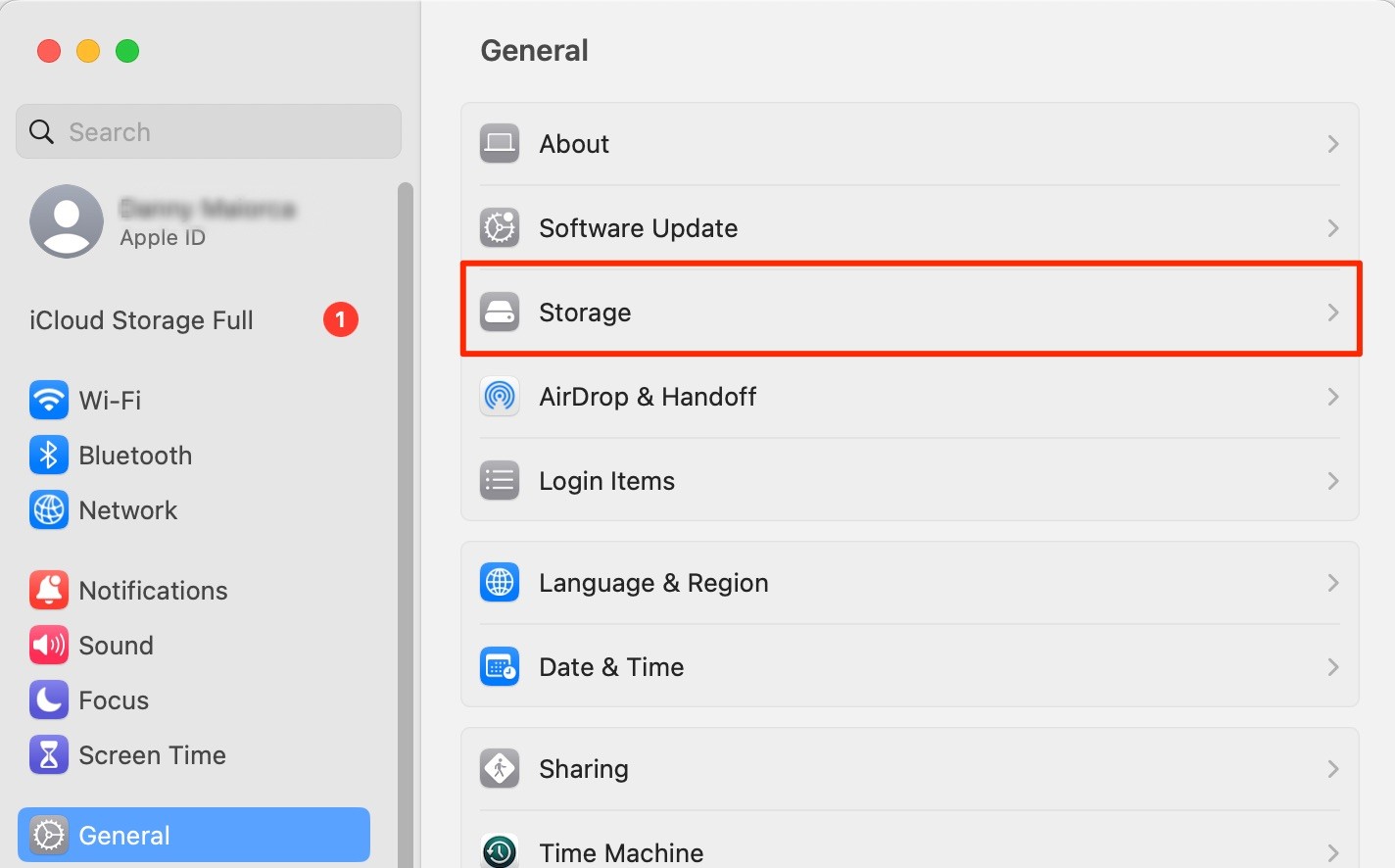Click the Focus moon icon
1395x868 pixels.
tap(49, 699)
